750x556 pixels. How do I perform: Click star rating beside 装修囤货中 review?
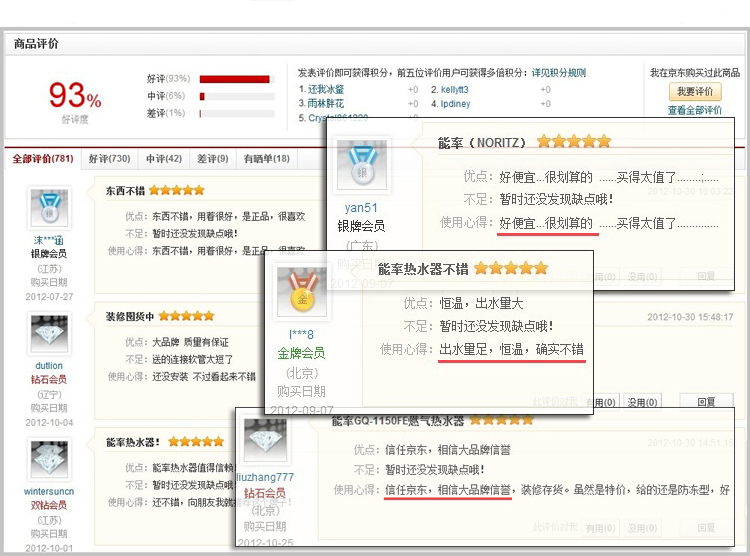(187, 316)
